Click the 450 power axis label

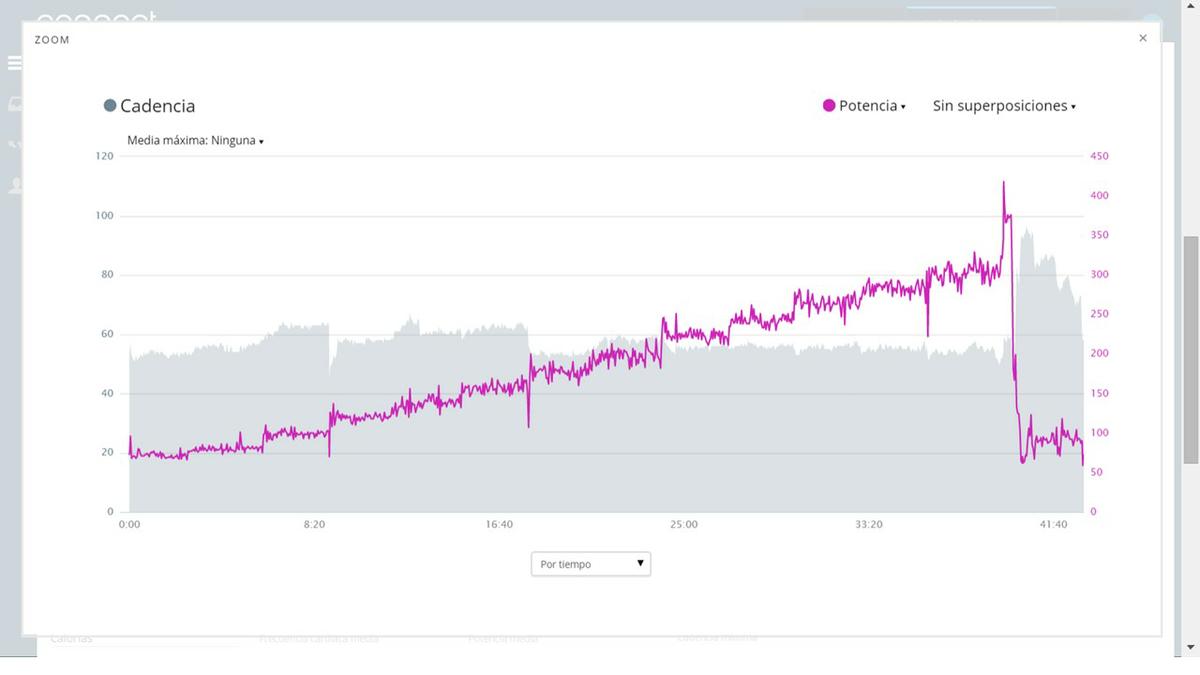click(x=1099, y=156)
